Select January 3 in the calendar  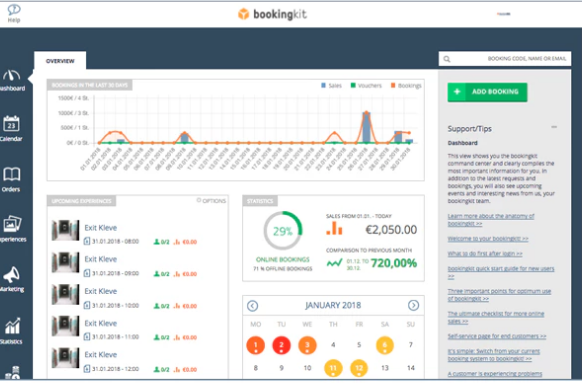point(307,345)
